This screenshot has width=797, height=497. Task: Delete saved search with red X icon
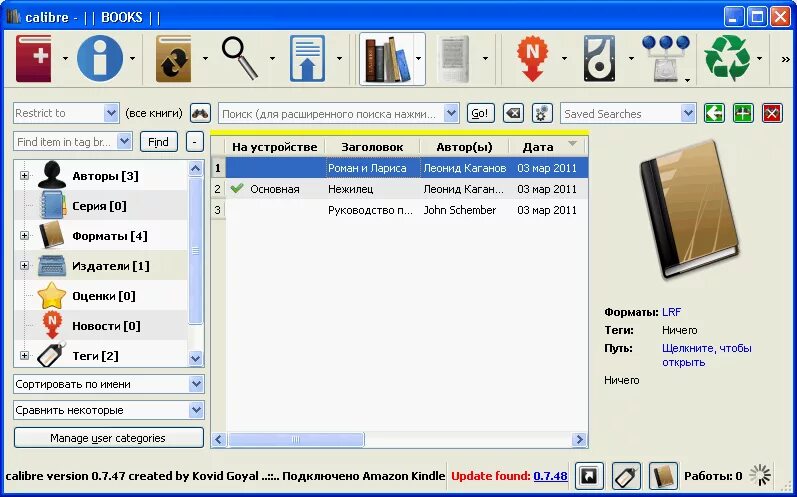[772, 113]
